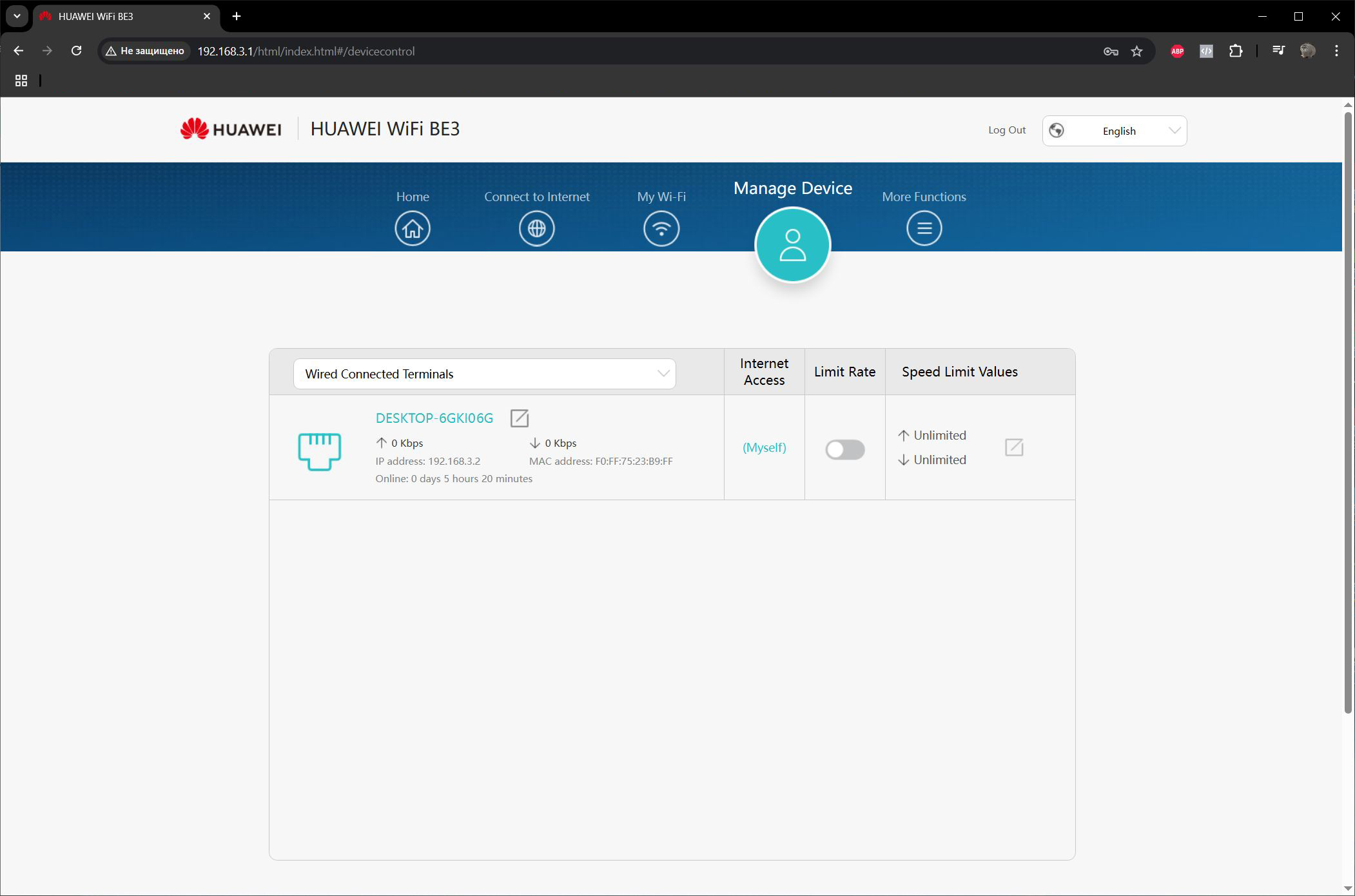The height and width of the screenshot is (896, 1355).
Task: Toggle the Limit Rate switch
Action: click(844, 449)
